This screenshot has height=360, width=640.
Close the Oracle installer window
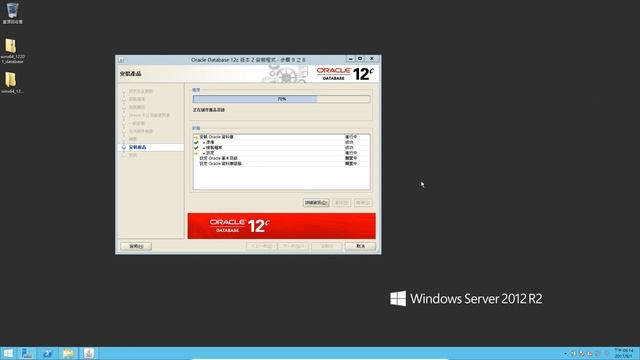pyautogui.click(x=372, y=59)
